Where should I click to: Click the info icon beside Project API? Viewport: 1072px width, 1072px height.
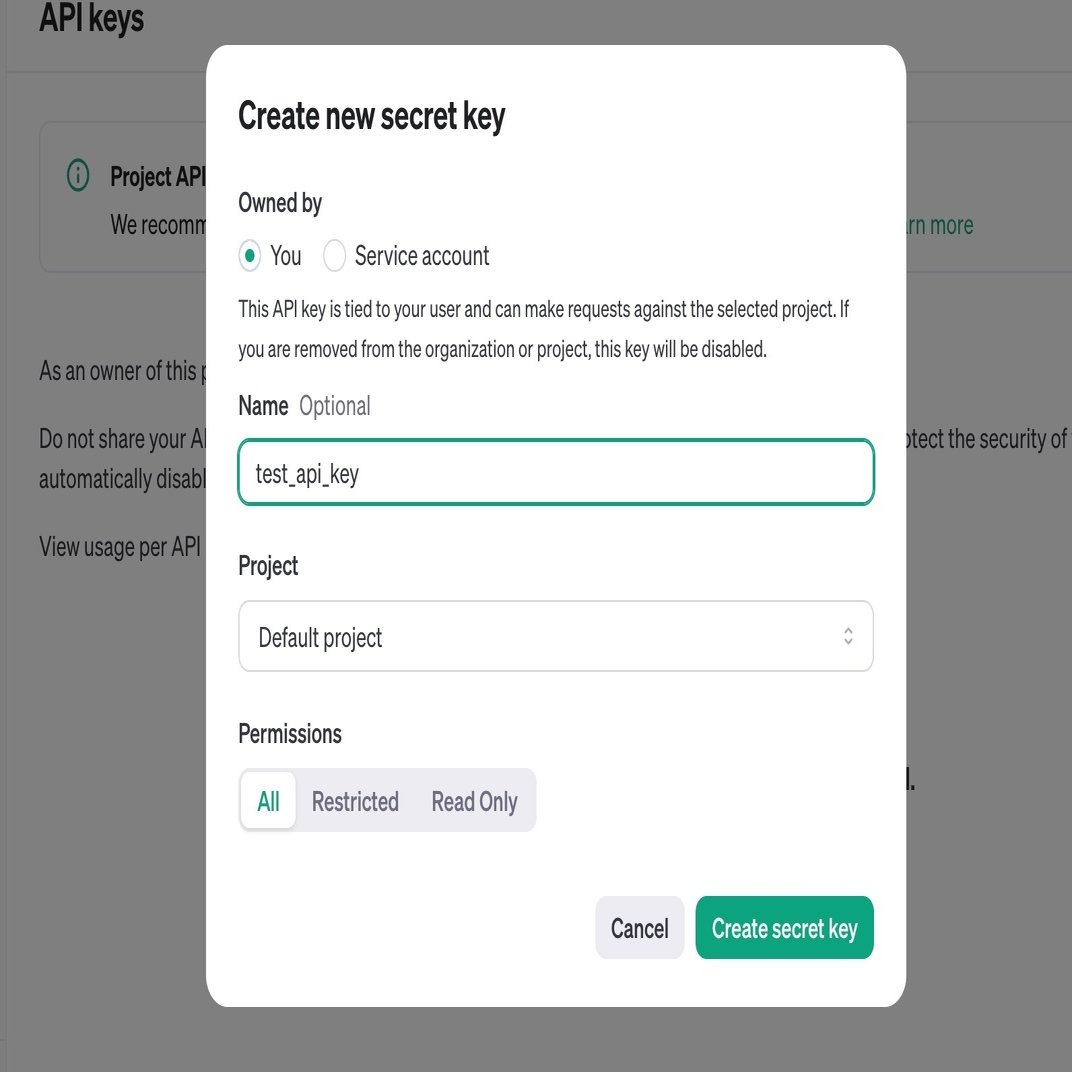point(78,176)
